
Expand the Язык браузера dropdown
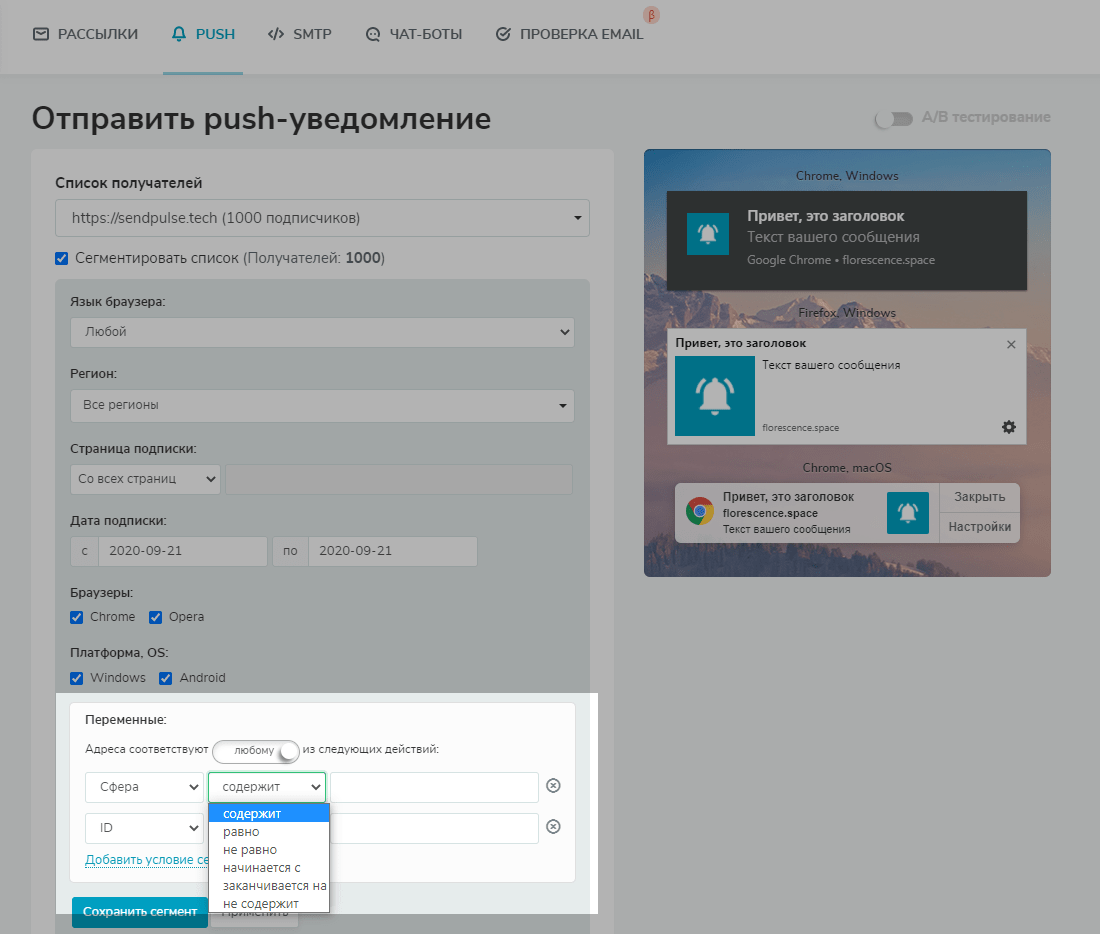[322, 332]
